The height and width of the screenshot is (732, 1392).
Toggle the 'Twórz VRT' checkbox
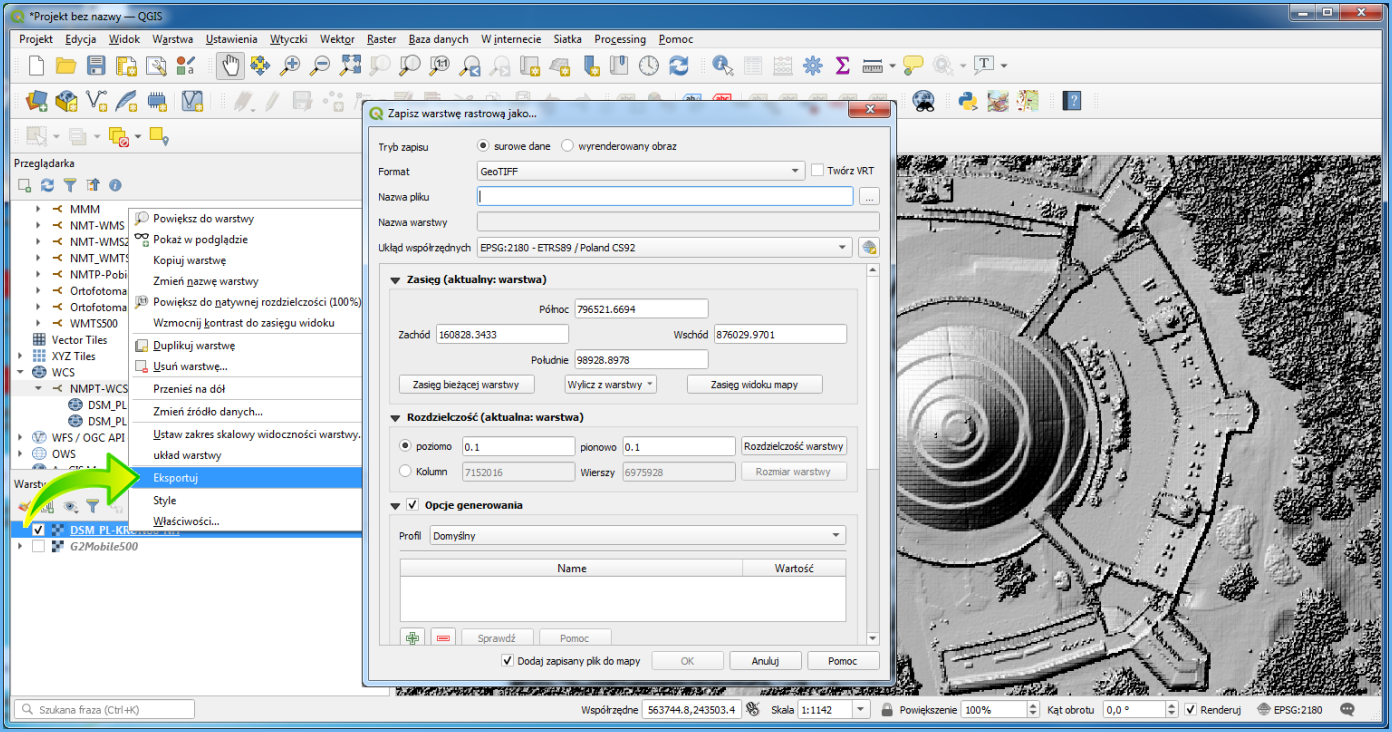pos(817,171)
